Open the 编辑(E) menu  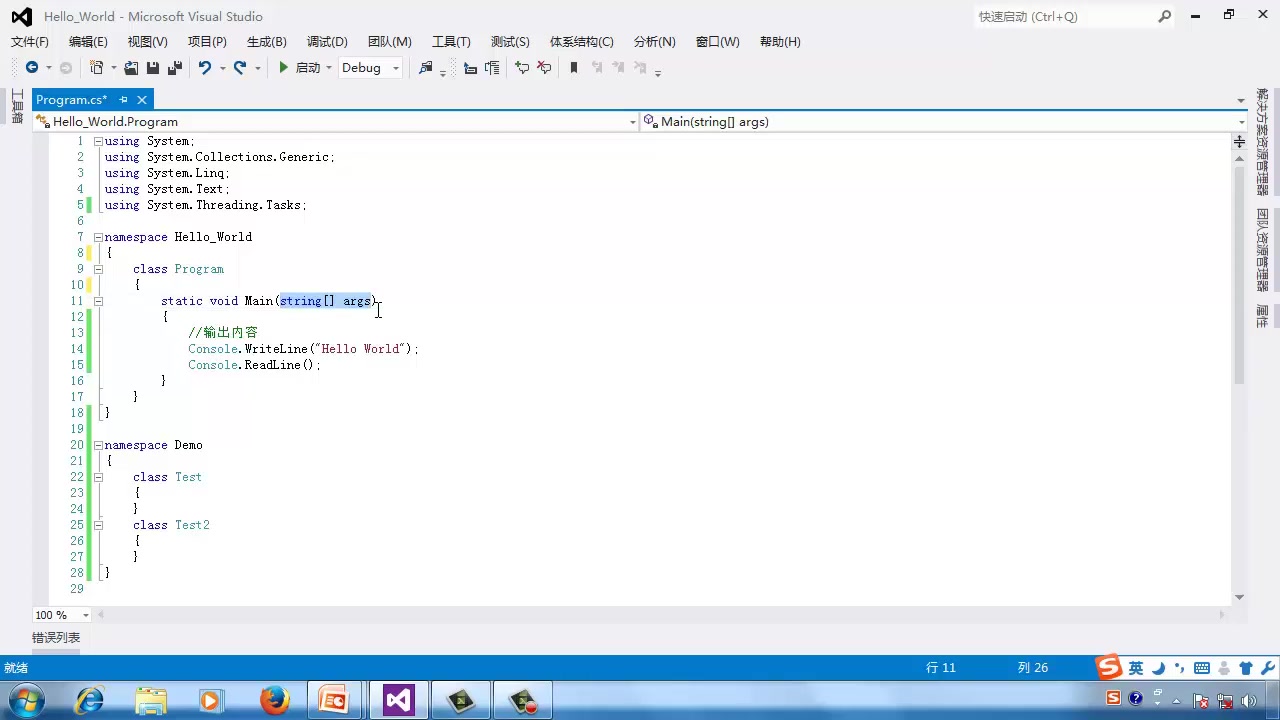(88, 41)
